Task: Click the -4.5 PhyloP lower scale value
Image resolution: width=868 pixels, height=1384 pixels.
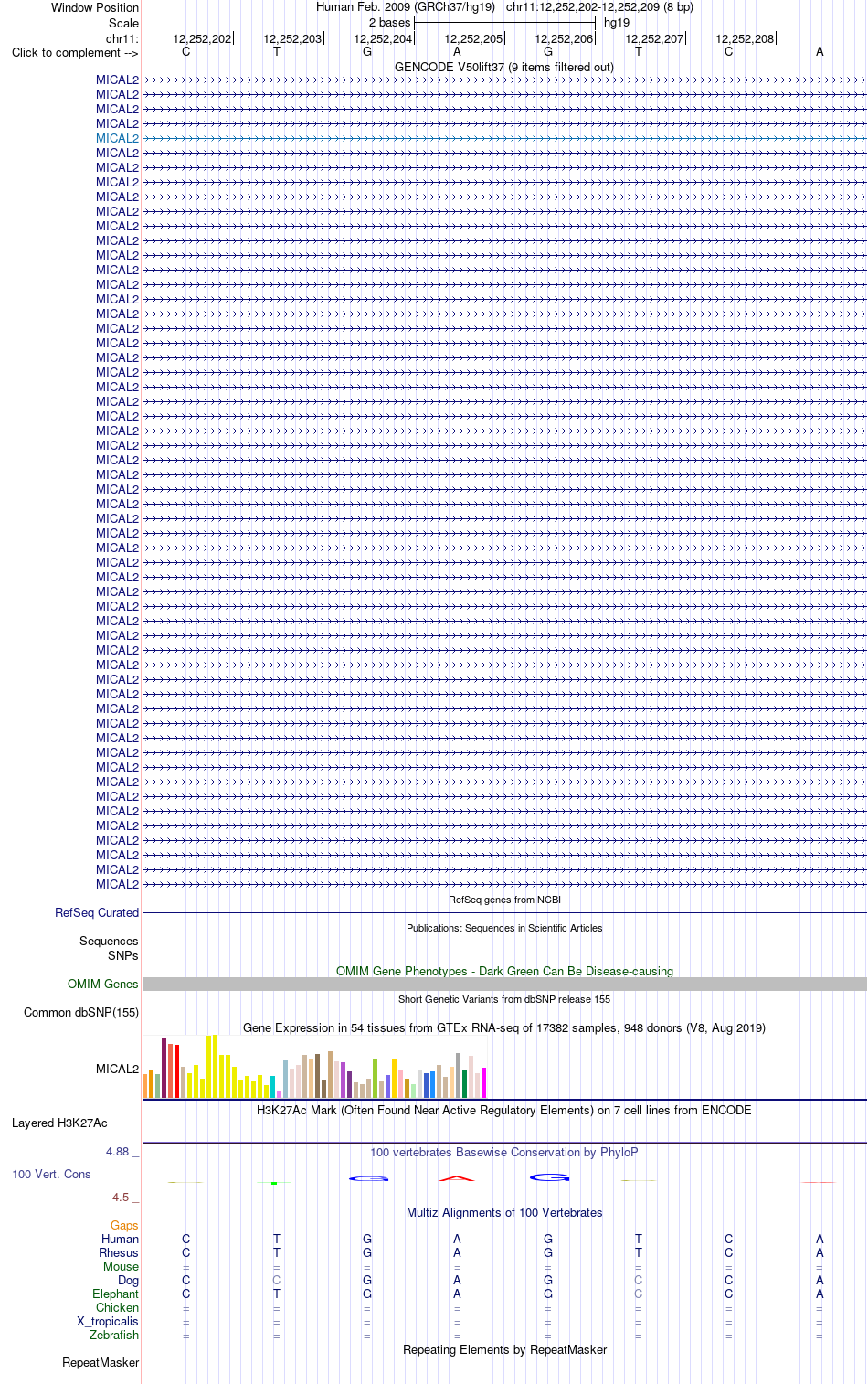Action: [119, 1197]
